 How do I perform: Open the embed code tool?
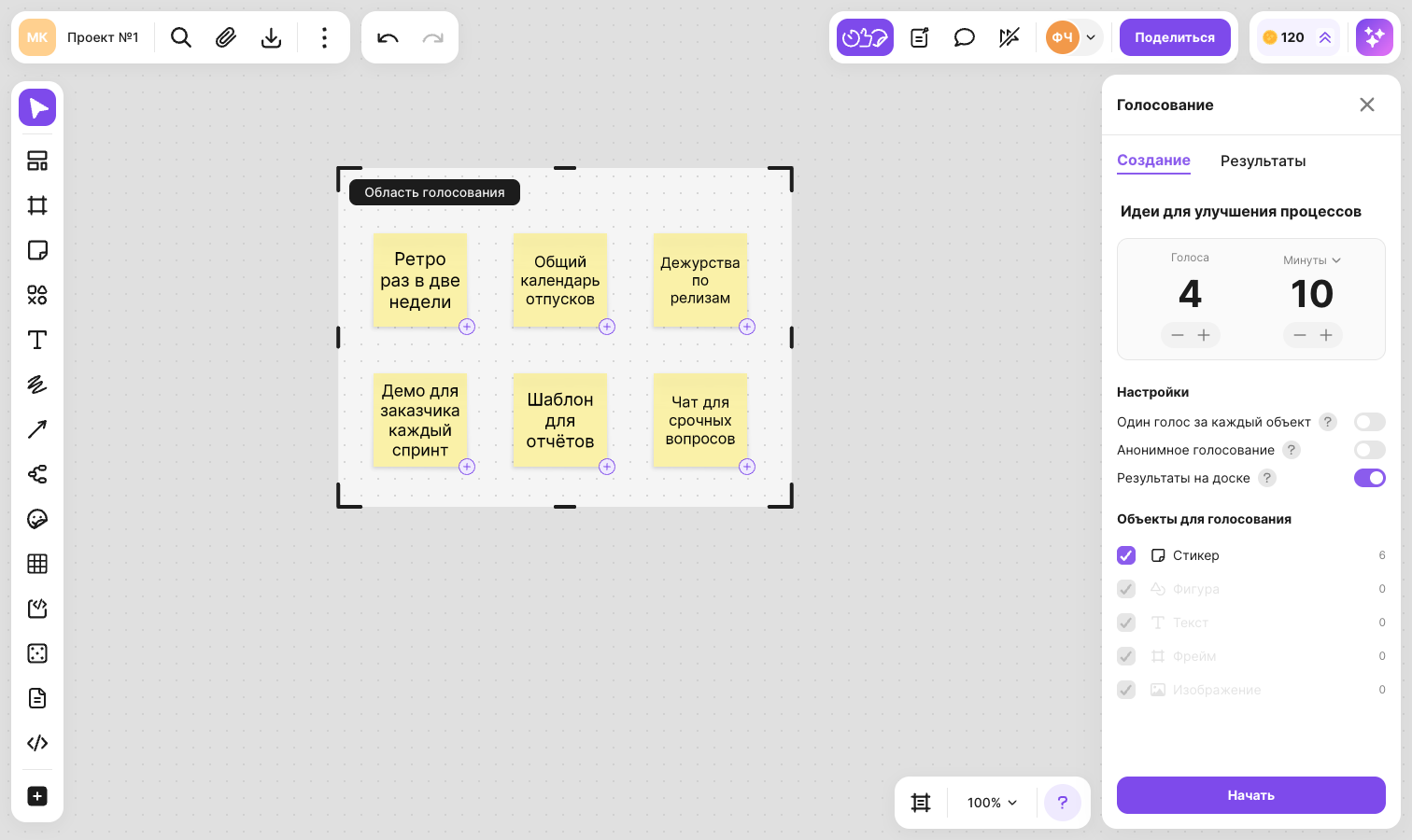pyautogui.click(x=37, y=743)
